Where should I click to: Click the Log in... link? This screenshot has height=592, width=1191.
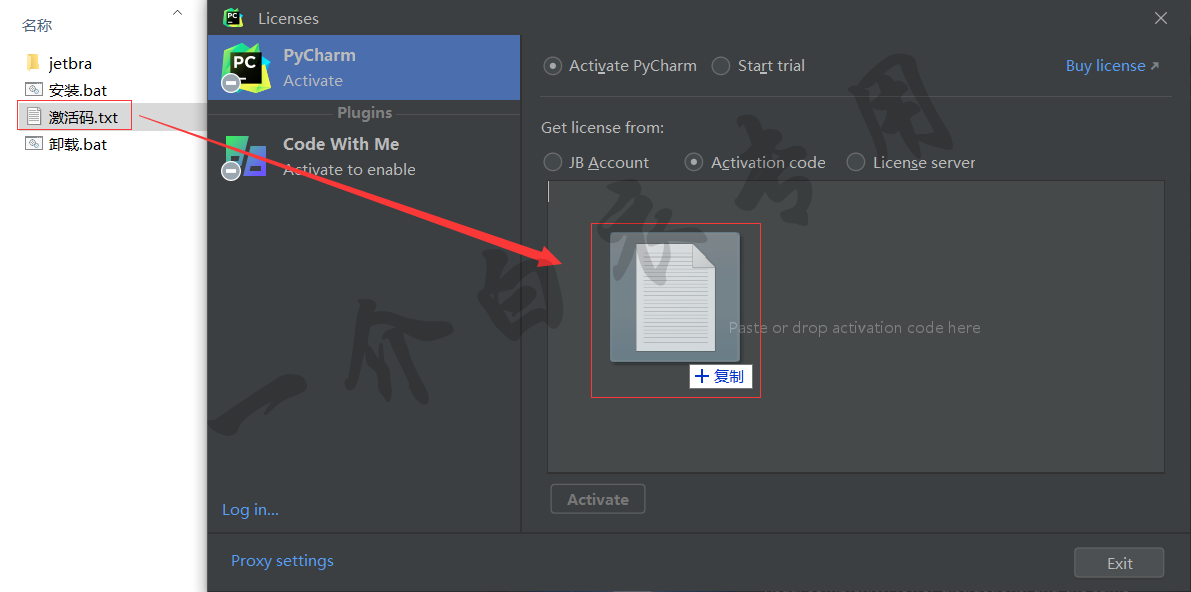(x=250, y=510)
